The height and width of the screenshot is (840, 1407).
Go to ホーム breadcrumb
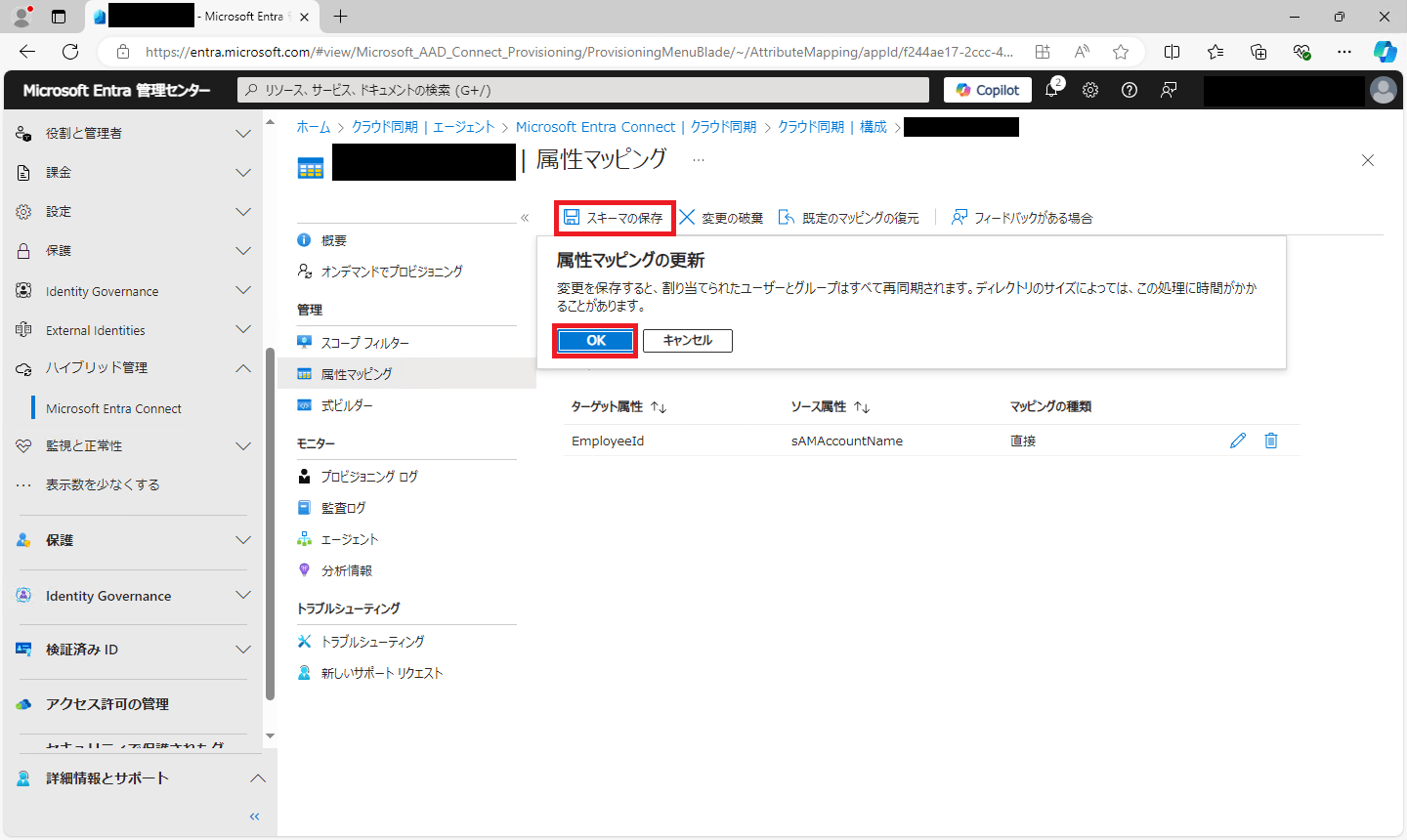click(314, 127)
